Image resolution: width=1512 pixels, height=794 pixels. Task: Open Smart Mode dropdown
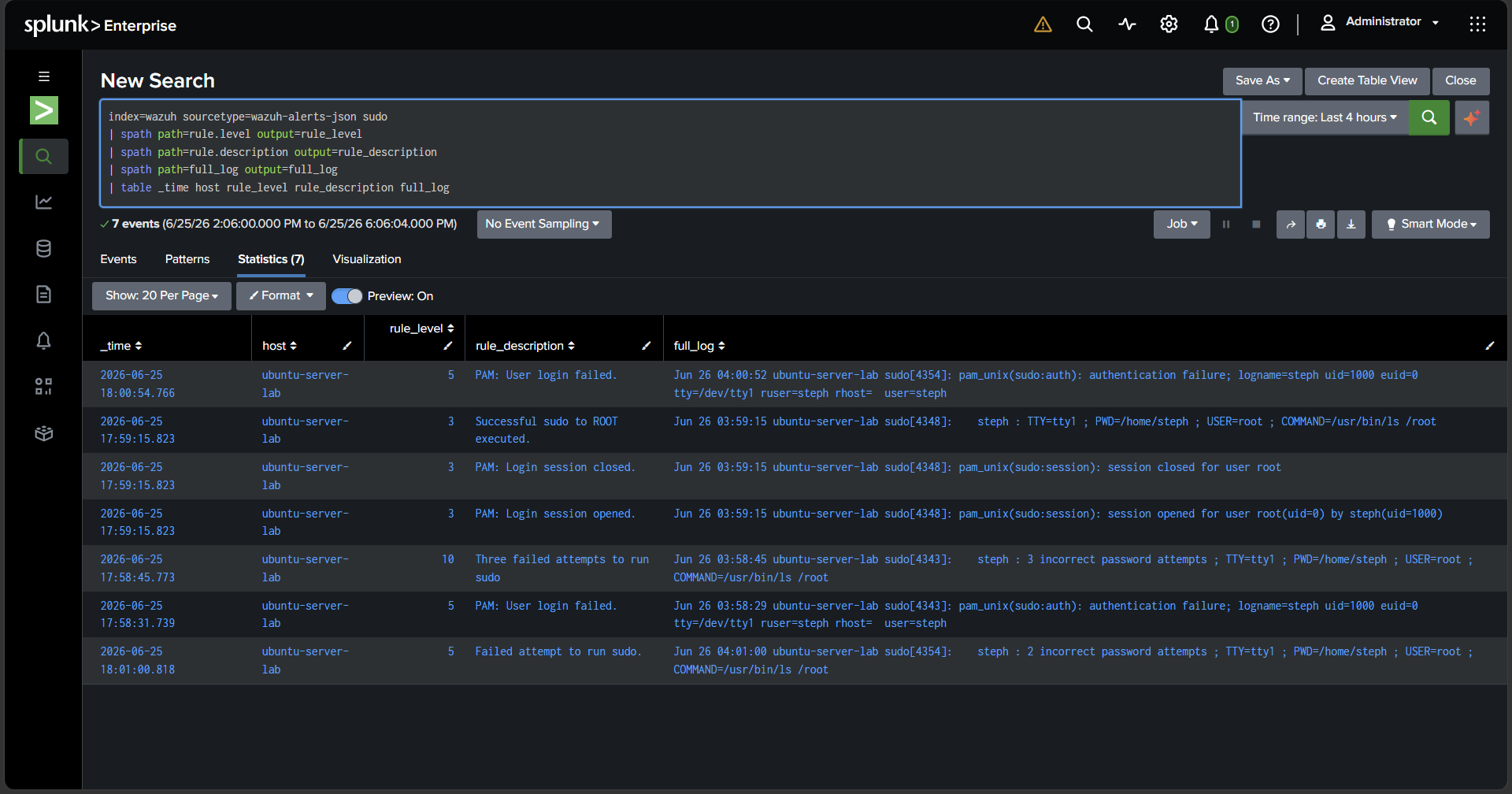coord(1431,224)
